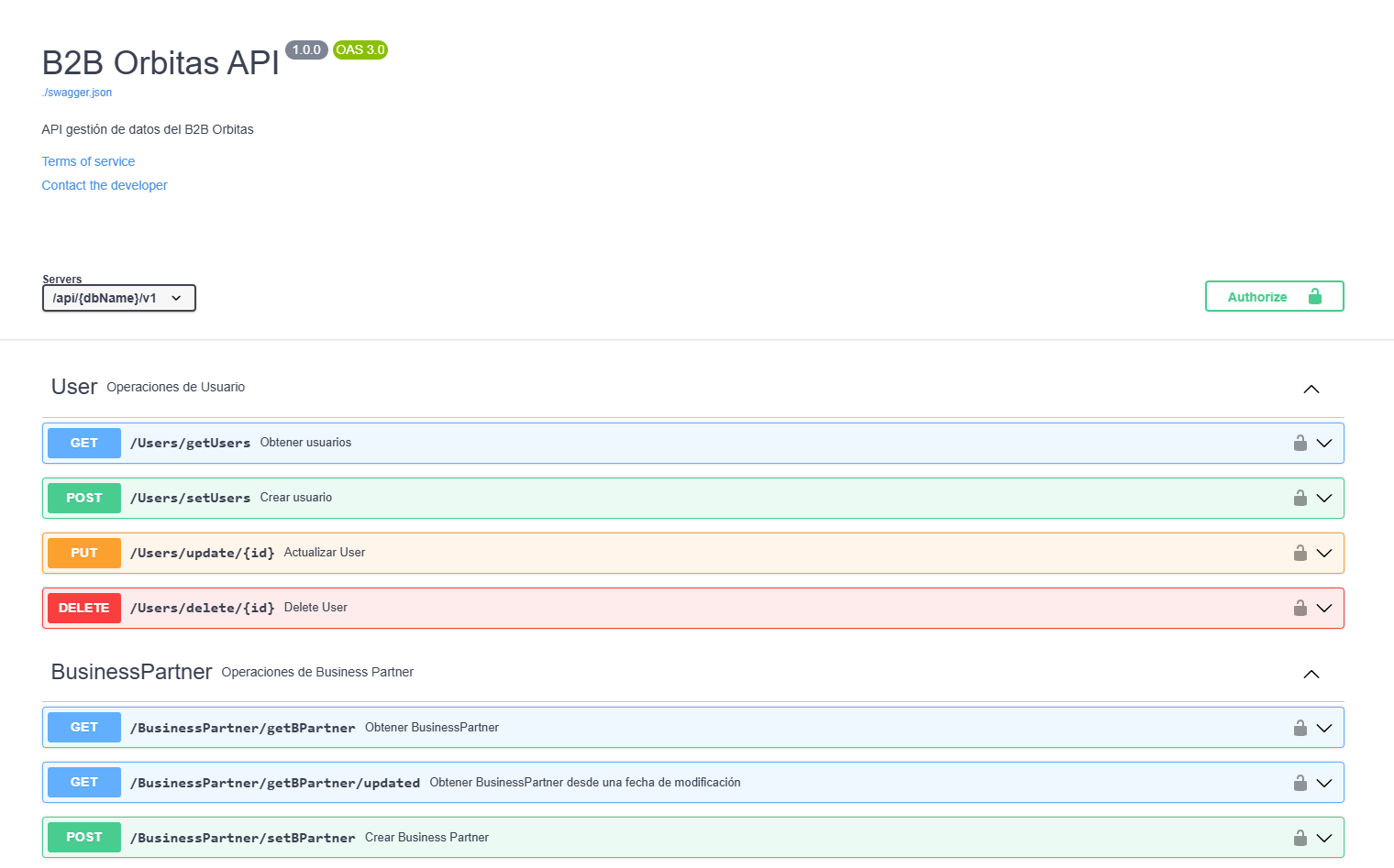Open the ./swagger.json link
Image resolution: width=1394 pixels, height=868 pixels.
point(77,93)
